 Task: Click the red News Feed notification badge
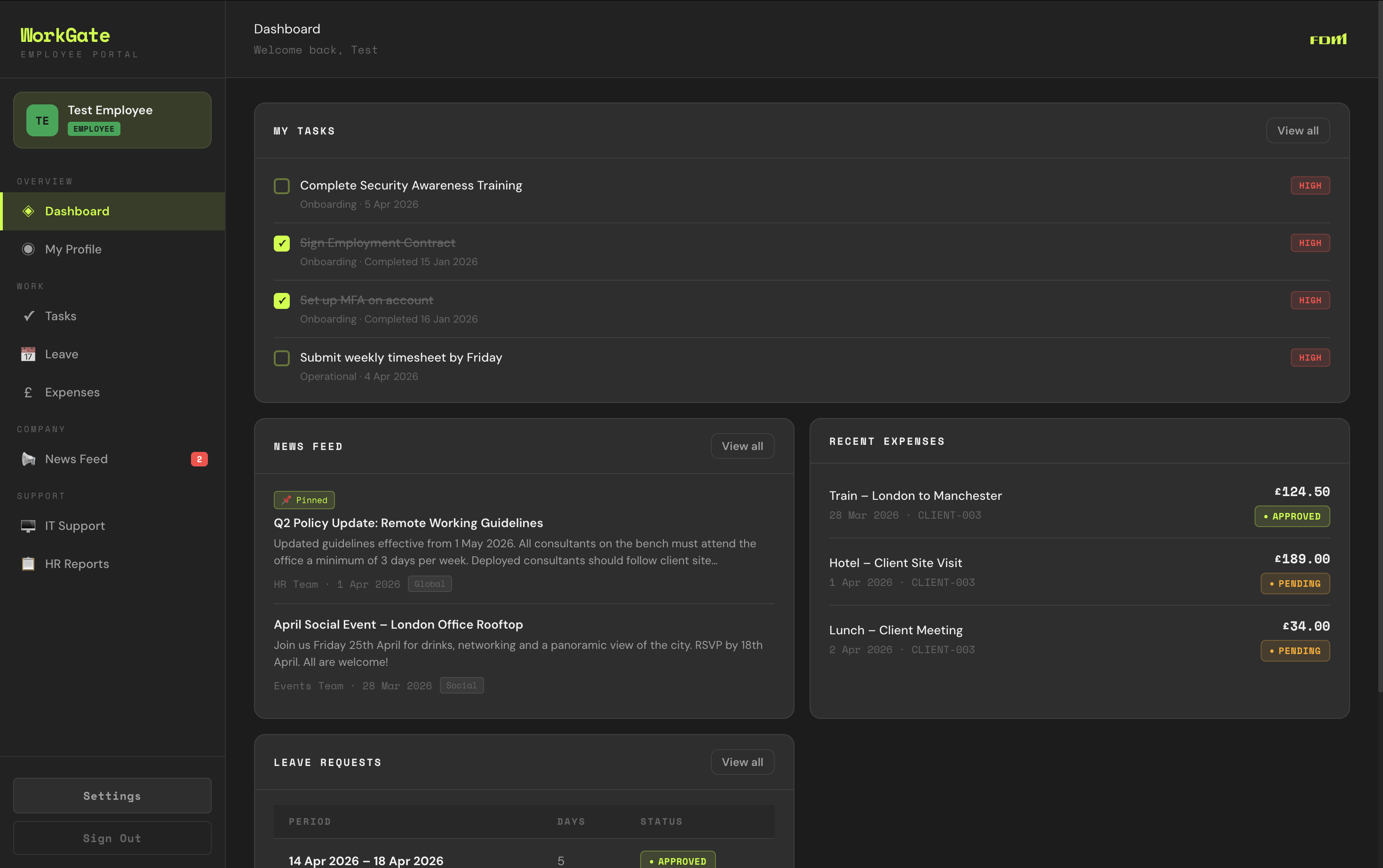[x=199, y=459]
